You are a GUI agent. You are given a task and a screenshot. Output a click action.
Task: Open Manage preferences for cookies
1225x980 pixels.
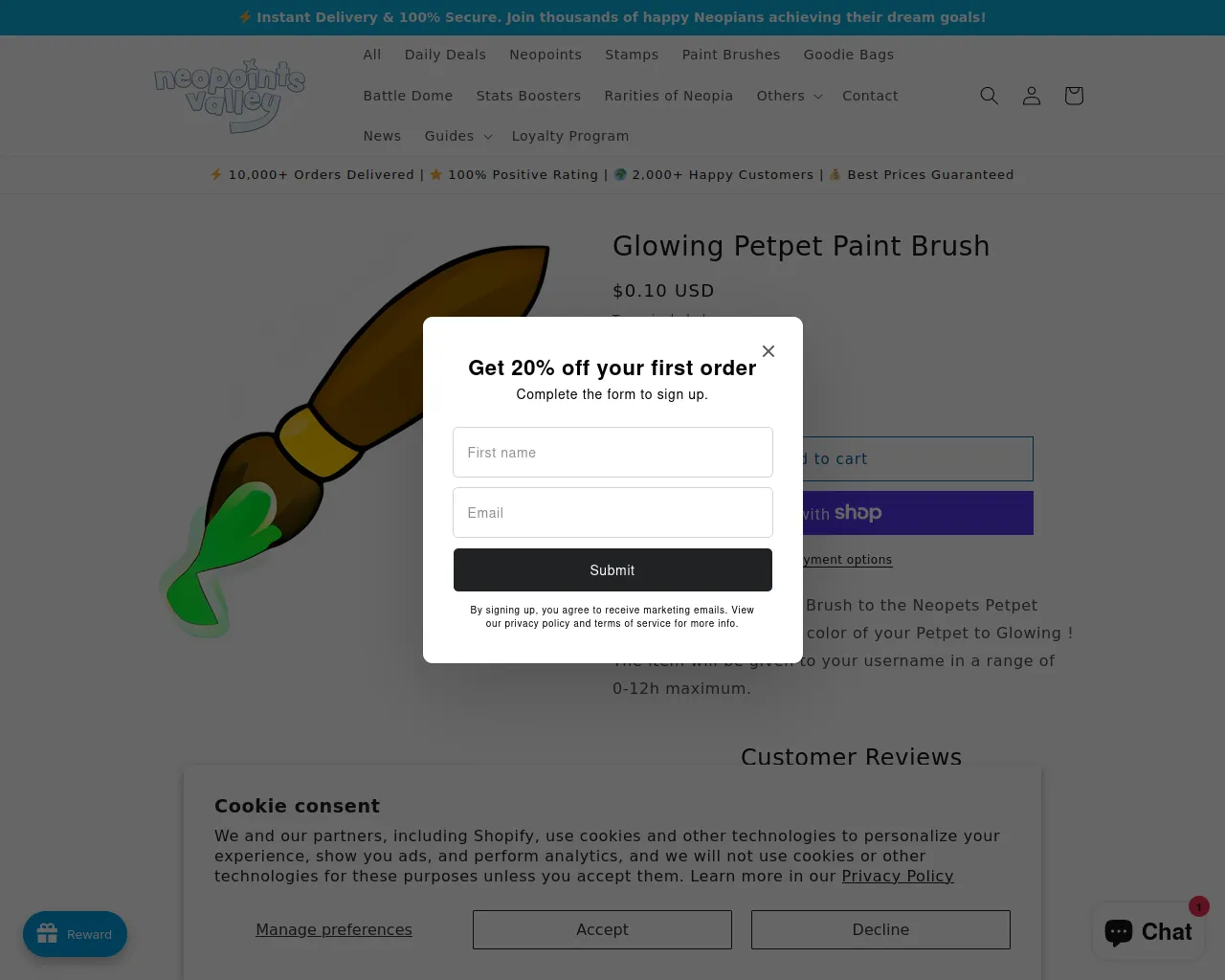coord(334,929)
